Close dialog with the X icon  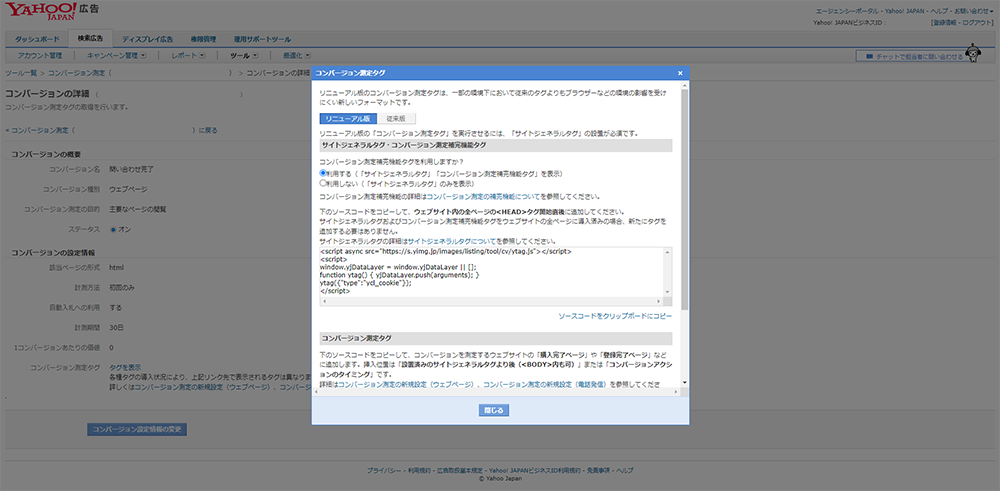pyautogui.click(x=680, y=73)
